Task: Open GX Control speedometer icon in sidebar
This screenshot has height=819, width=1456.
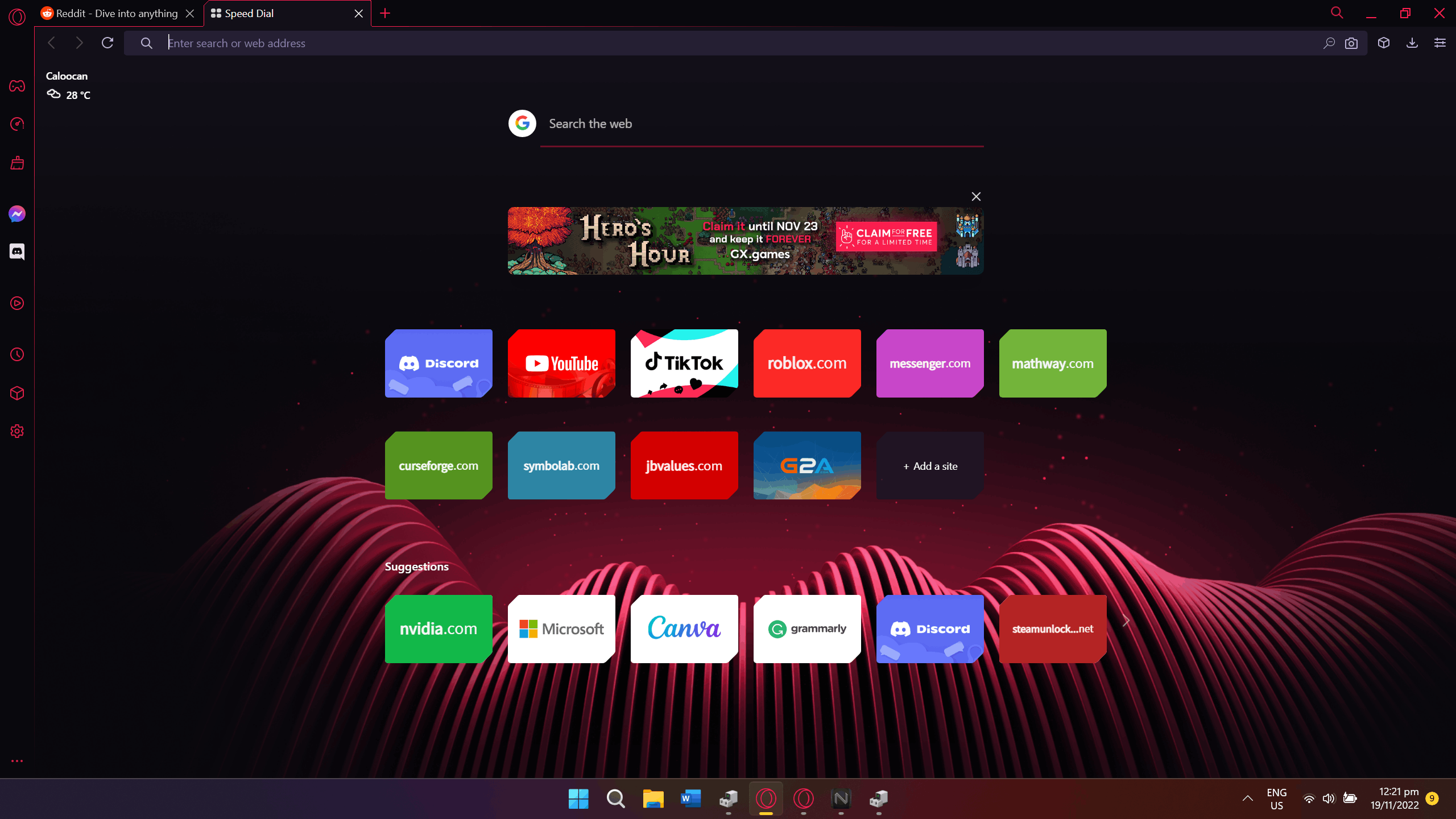Action: (17, 124)
